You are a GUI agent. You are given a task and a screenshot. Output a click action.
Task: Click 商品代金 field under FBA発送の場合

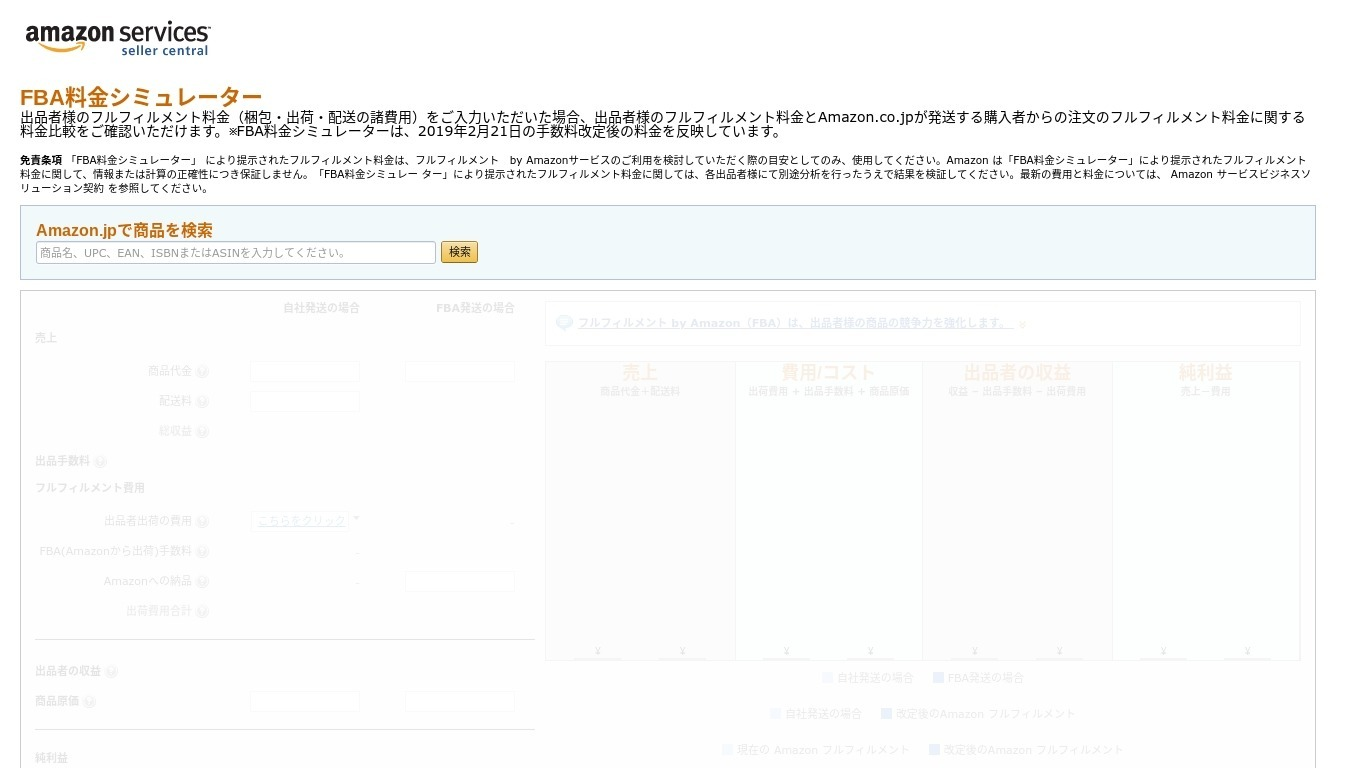pos(460,372)
